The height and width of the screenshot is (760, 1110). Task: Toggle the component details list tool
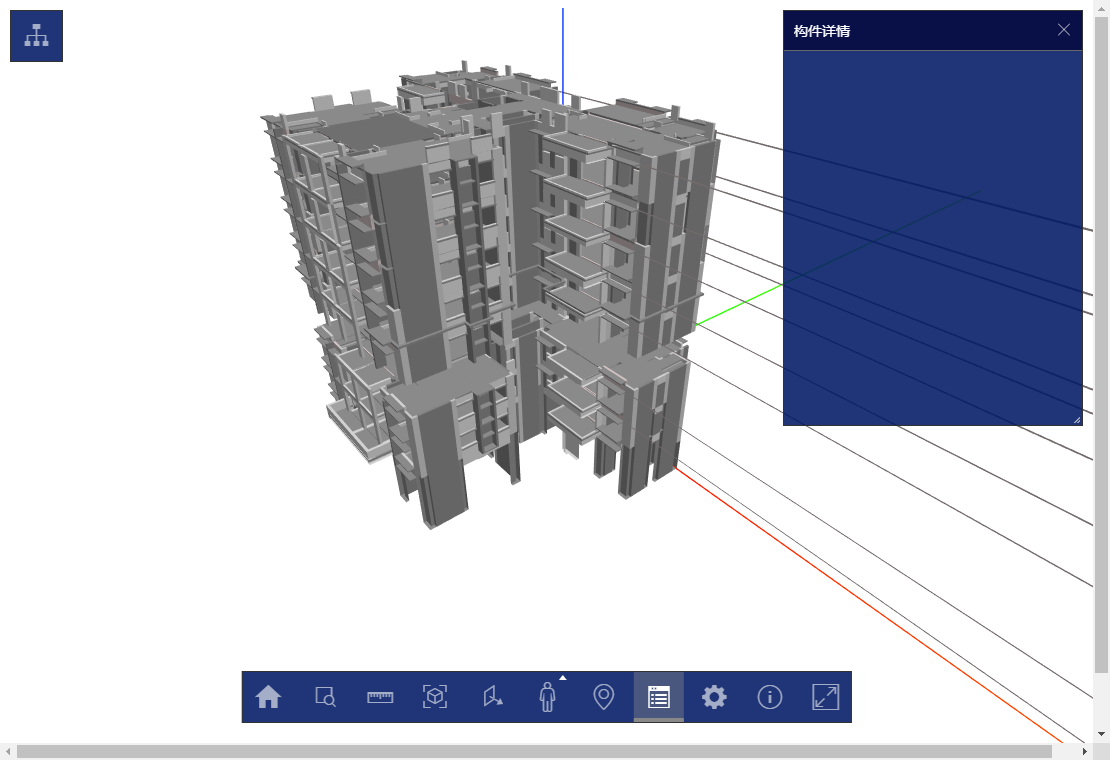click(x=658, y=697)
